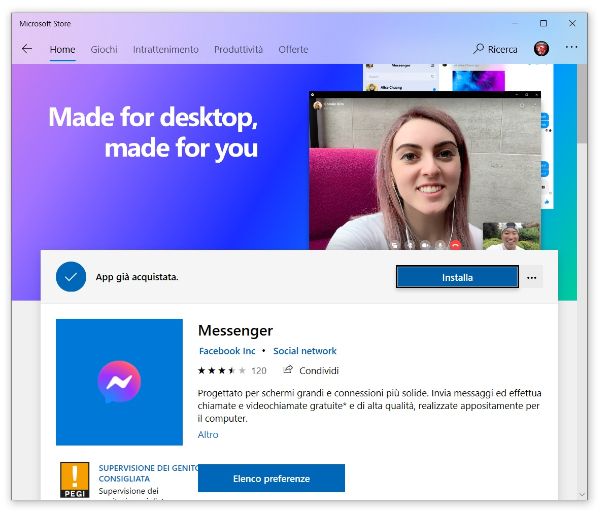Open the Offerte tab
Screen dimensions: 610x518
click(293, 50)
